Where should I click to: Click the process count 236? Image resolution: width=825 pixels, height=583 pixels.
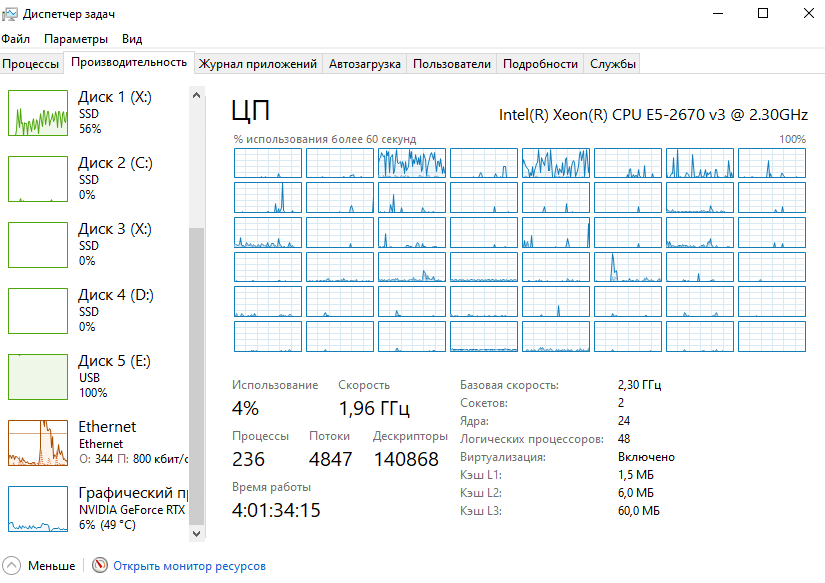[248, 459]
